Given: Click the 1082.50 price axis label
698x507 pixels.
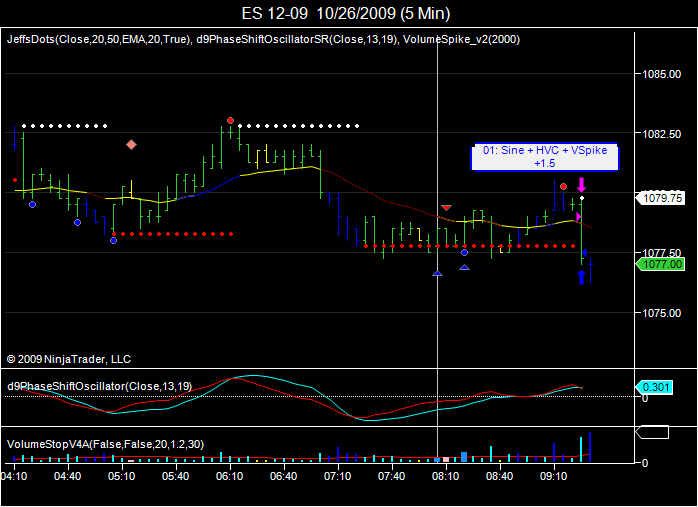Looking at the screenshot, I should click(661, 134).
